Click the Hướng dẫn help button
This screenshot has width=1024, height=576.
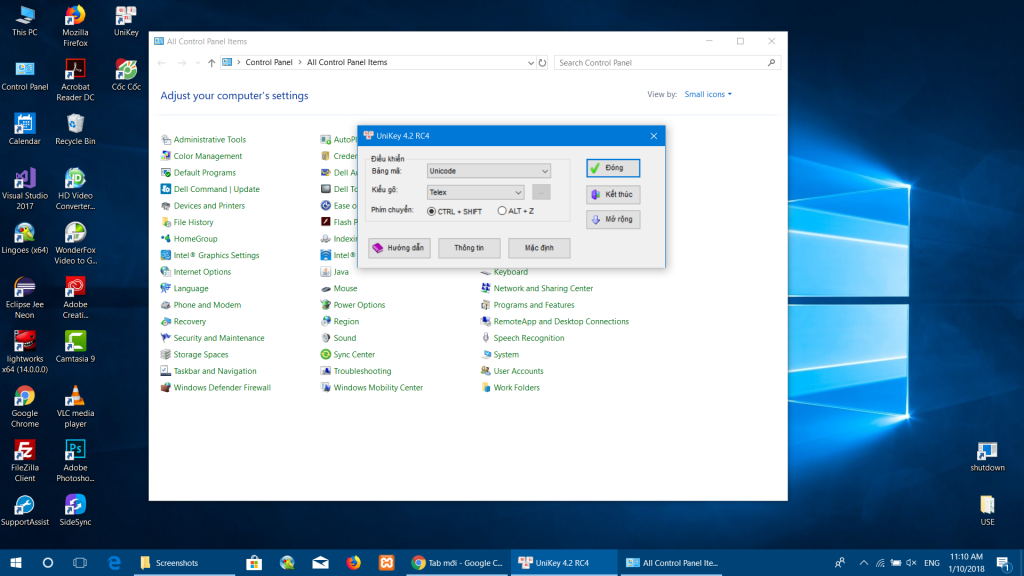point(399,248)
